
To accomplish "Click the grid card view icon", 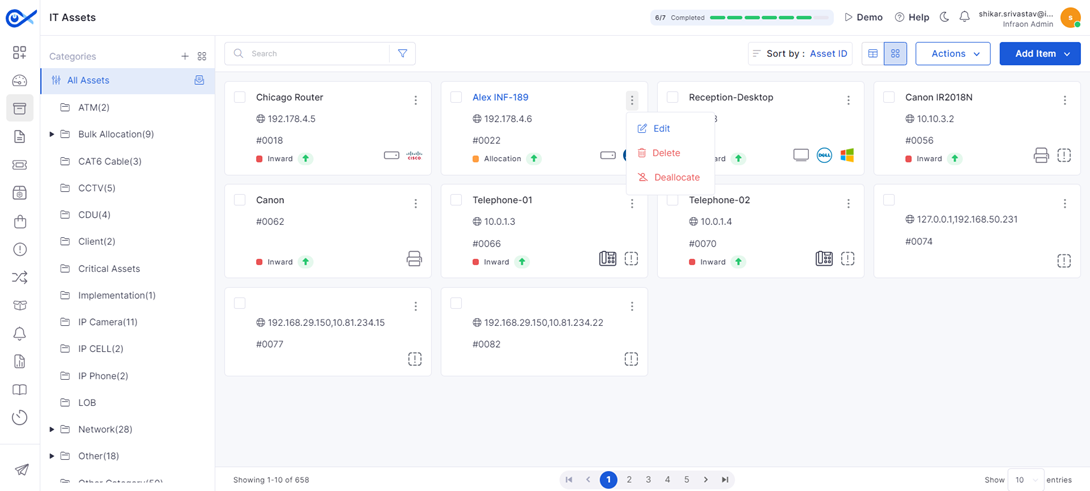I will coord(895,54).
